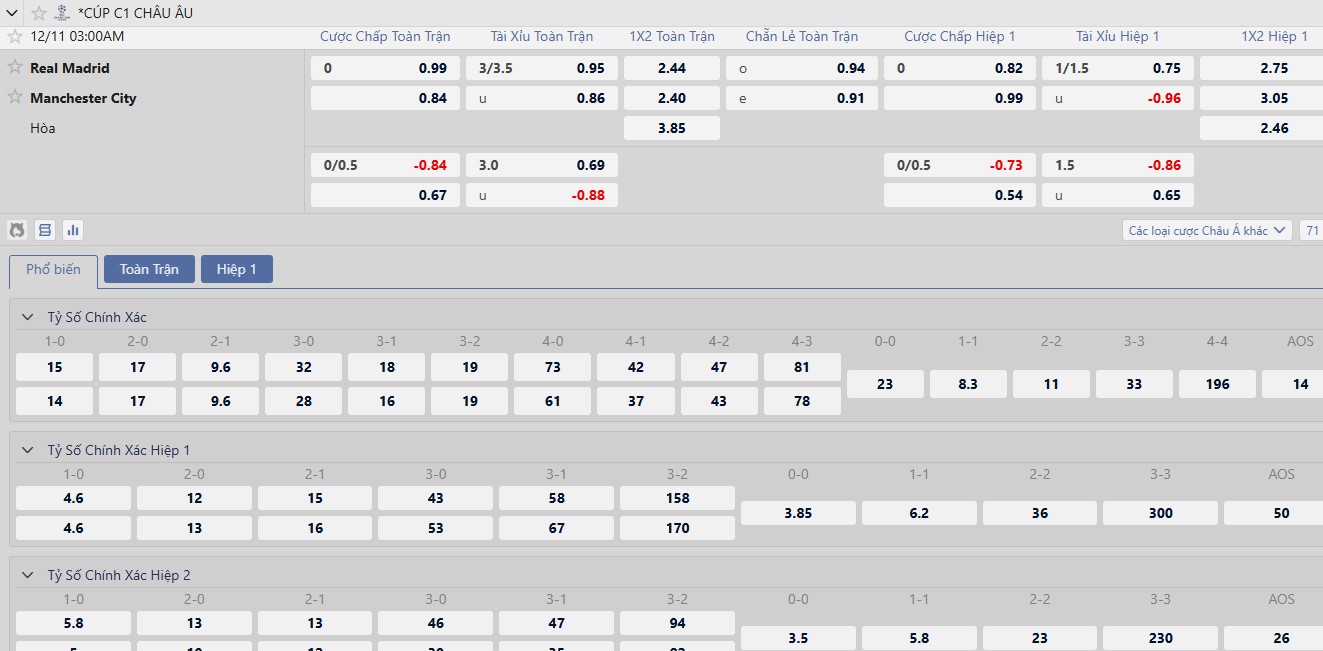Open the Các loại cược Châu Á khác dropdown
Image resolution: width=1323 pixels, height=651 pixels.
click(1207, 231)
